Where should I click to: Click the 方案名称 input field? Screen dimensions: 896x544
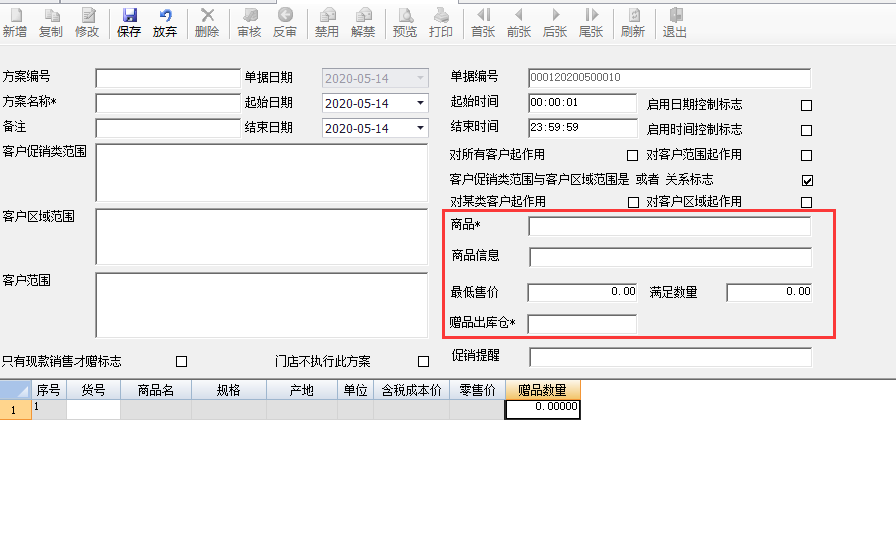[x=168, y=103]
